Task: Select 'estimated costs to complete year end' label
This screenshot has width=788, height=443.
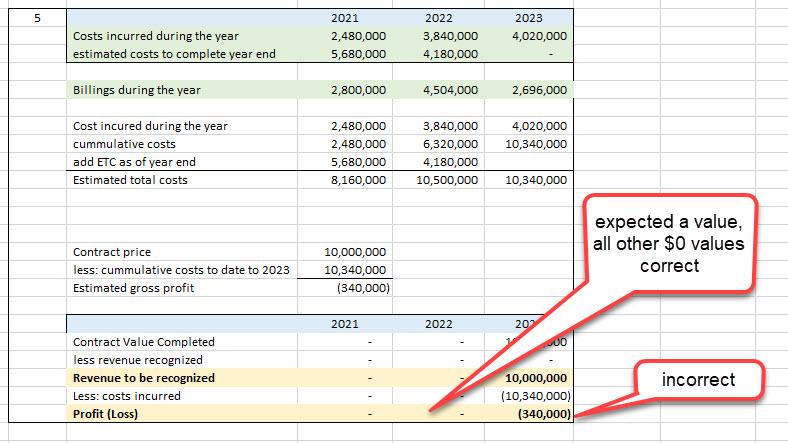Action: 174,54
